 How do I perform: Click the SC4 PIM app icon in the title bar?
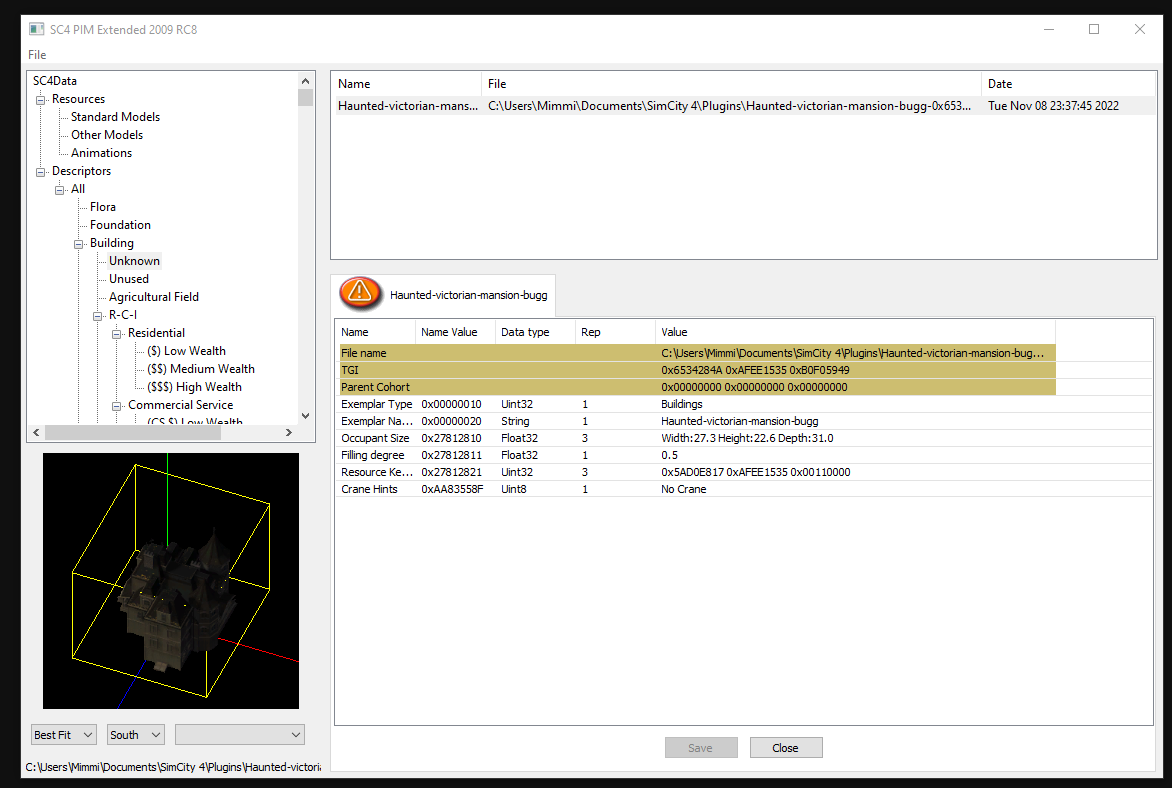(36, 29)
